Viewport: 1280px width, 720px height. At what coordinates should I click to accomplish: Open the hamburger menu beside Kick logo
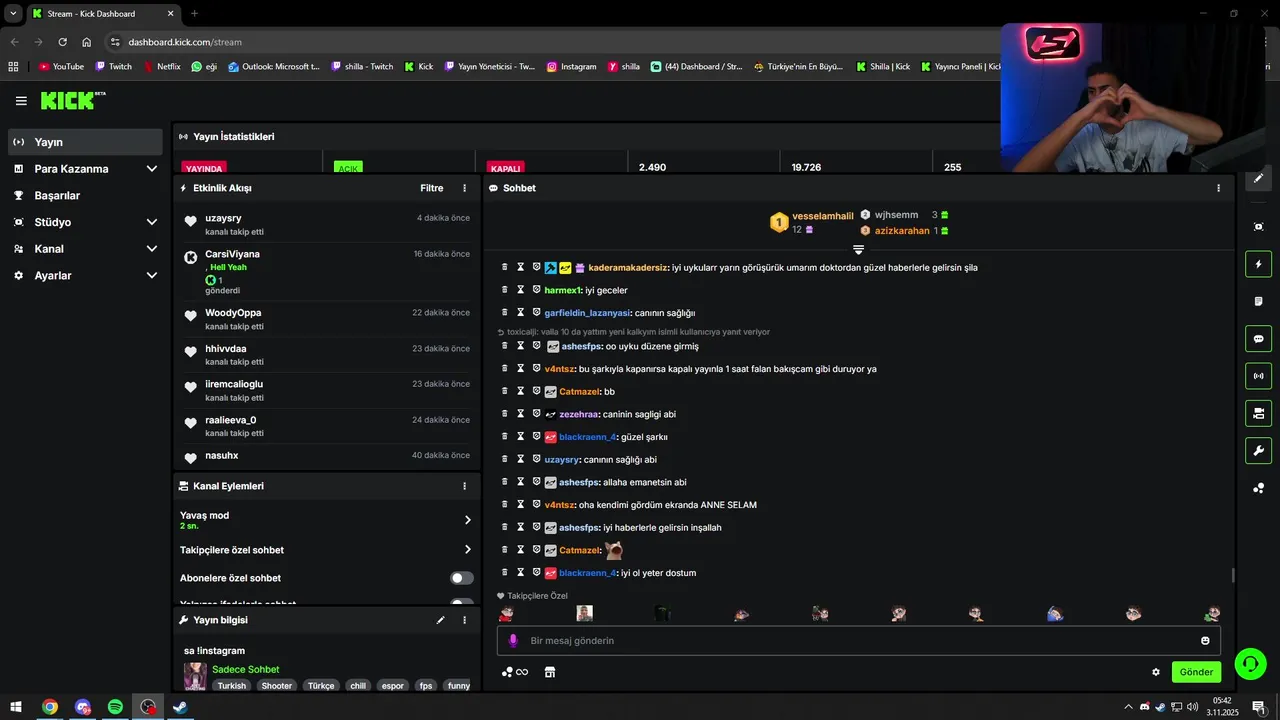21,101
